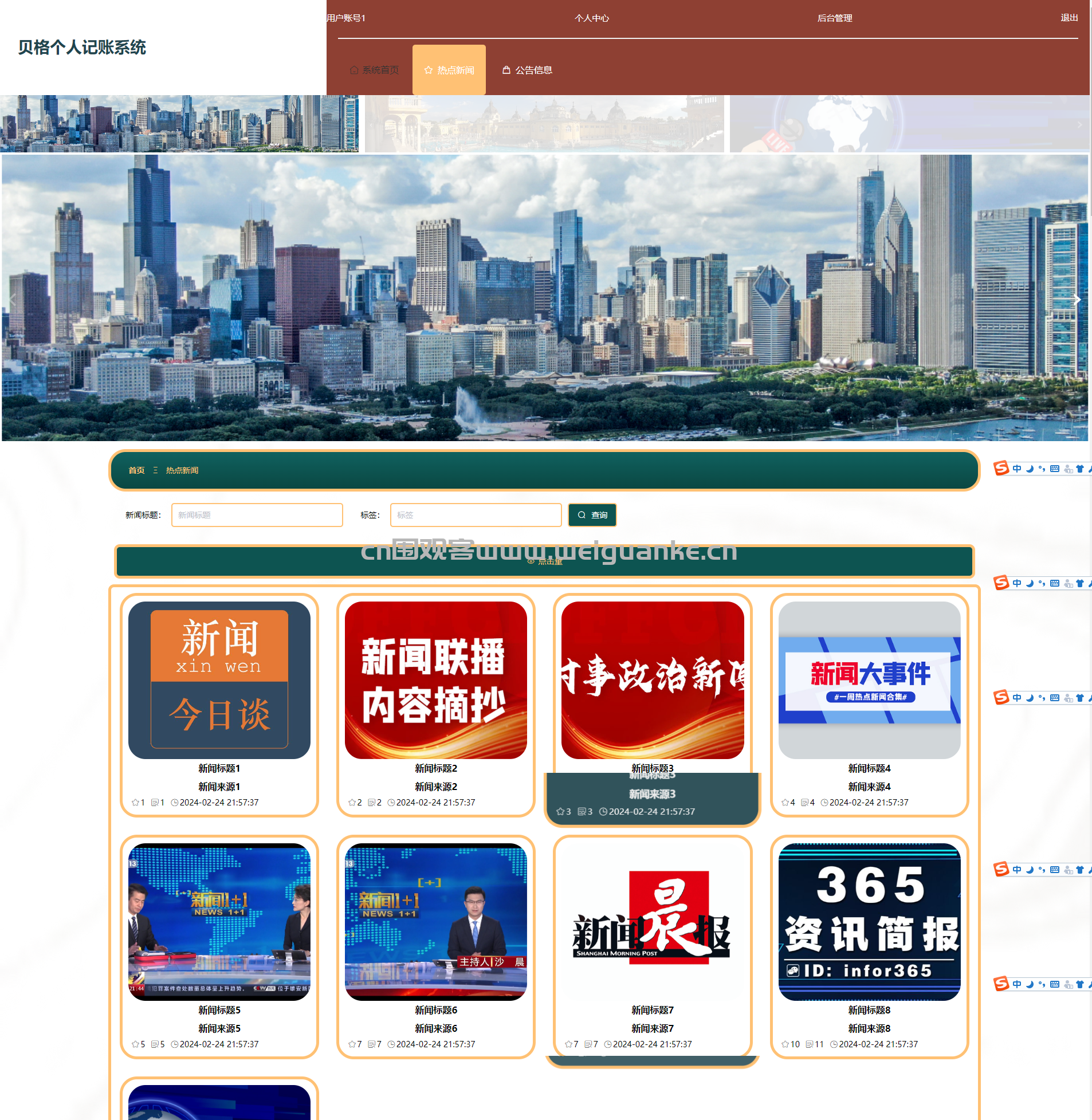Open the 新闻大事件 card image
The width and height of the screenshot is (1092, 1120).
(x=870, y=680)
